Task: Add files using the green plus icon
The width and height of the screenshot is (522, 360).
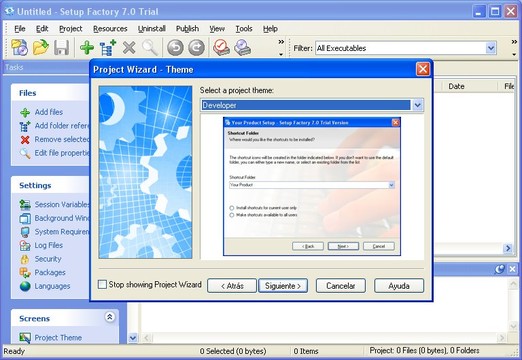Action: click(87, 48)
